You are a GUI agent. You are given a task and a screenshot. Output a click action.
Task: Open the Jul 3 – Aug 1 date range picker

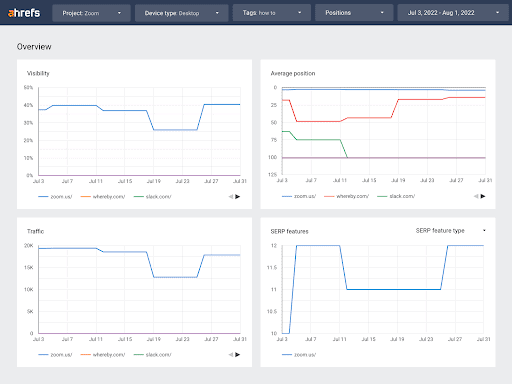pyautogui.click(x=453, y=13)
